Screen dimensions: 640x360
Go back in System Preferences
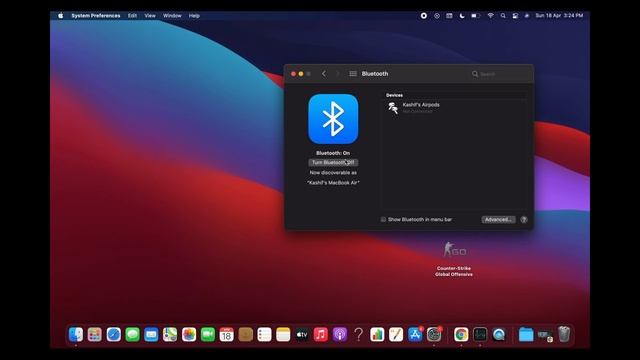[324, 74]
